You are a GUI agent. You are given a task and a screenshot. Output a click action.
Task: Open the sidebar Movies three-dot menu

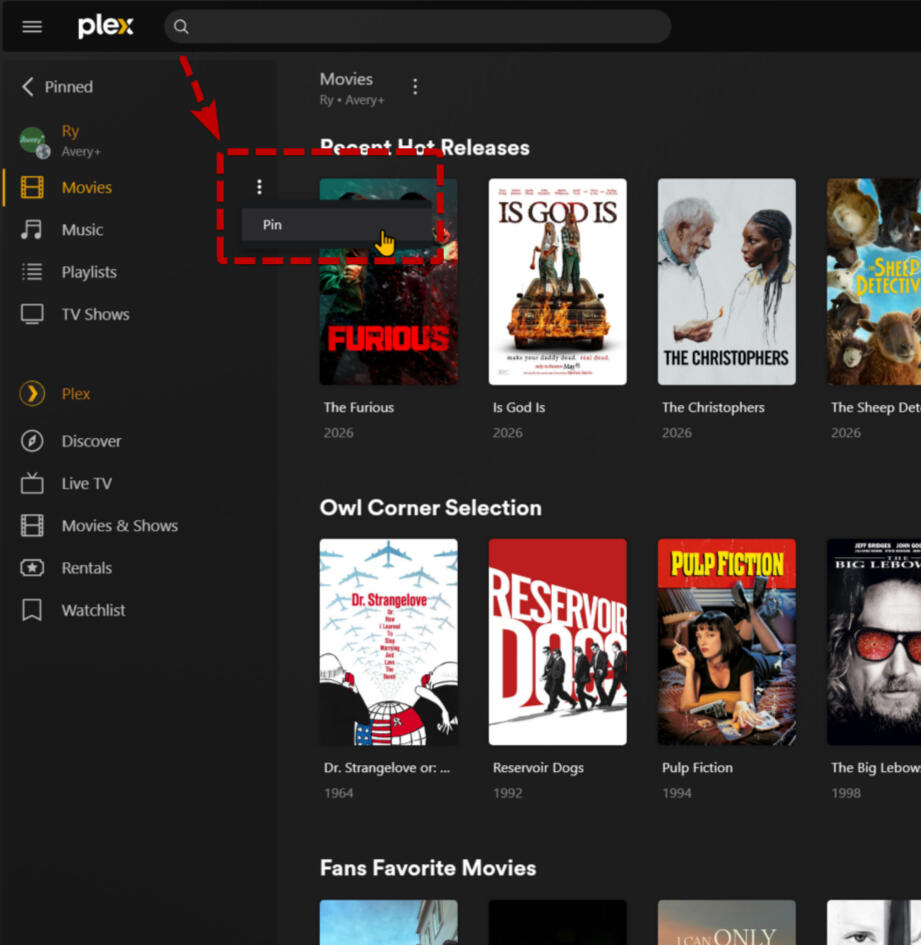click(x=259, y=187)
